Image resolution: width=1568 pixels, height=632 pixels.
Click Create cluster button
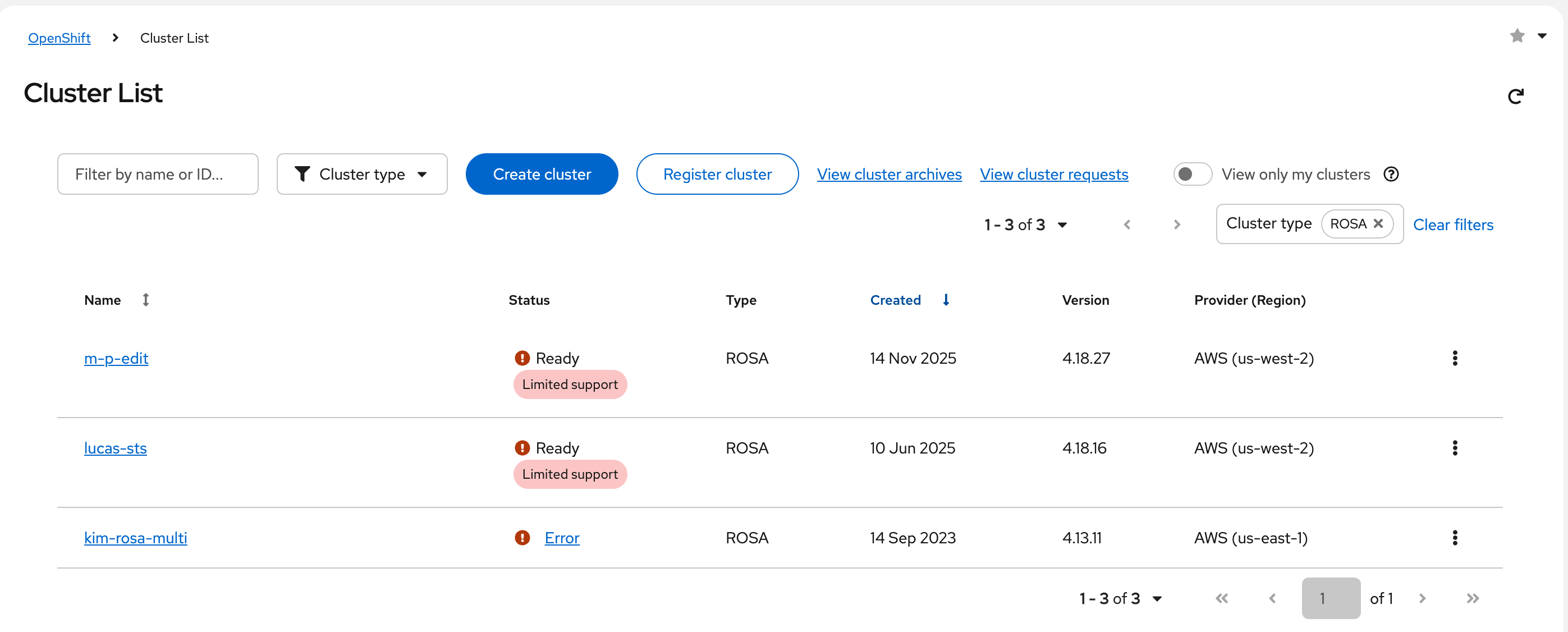click(x=541, y=174)
